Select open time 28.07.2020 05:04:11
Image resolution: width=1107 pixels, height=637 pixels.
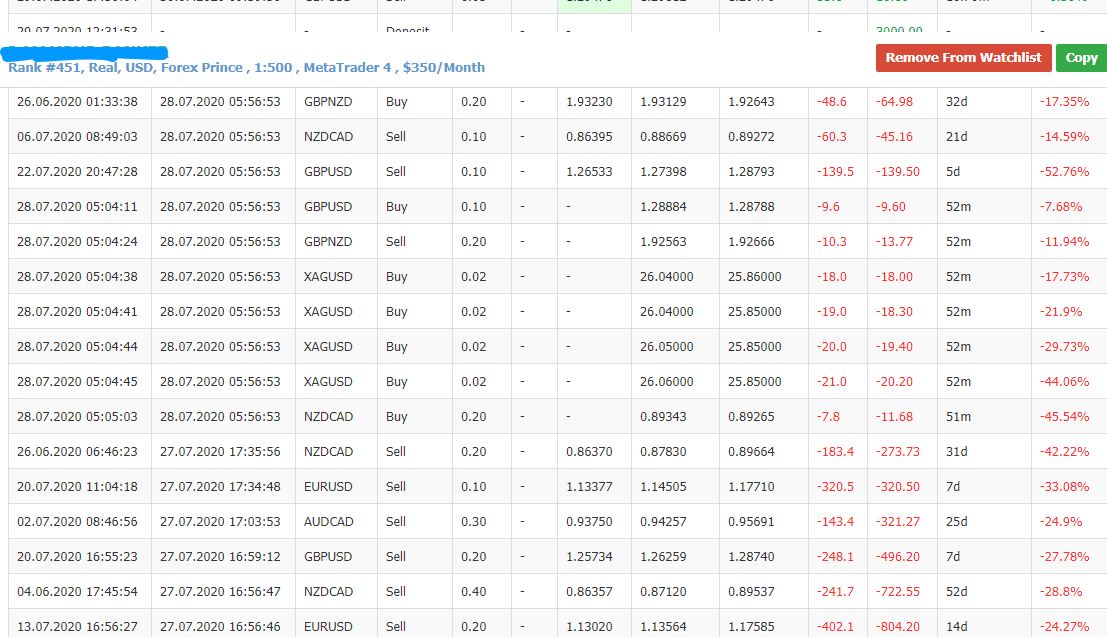click(x=77, y=207)
